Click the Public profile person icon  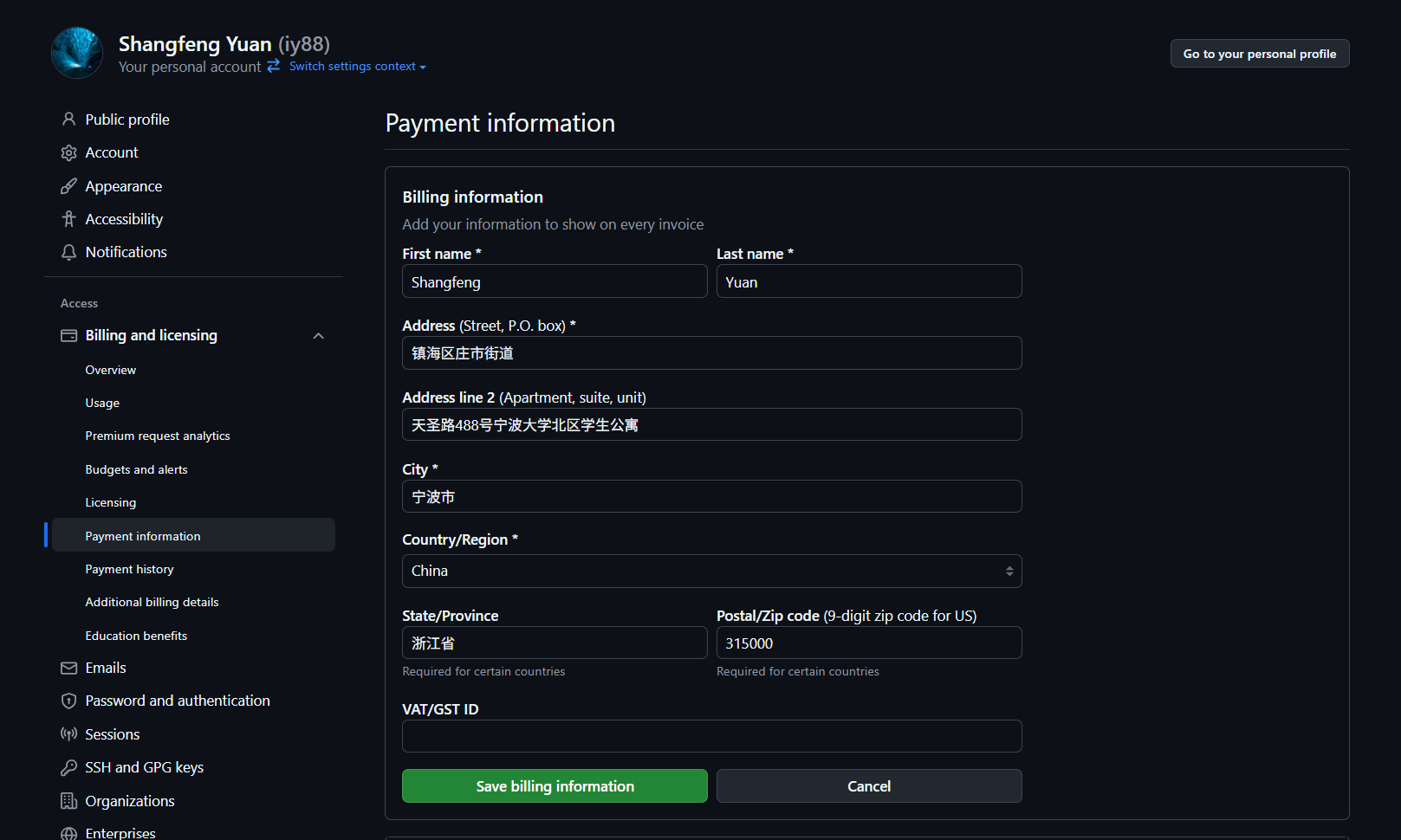click(68, 119)
